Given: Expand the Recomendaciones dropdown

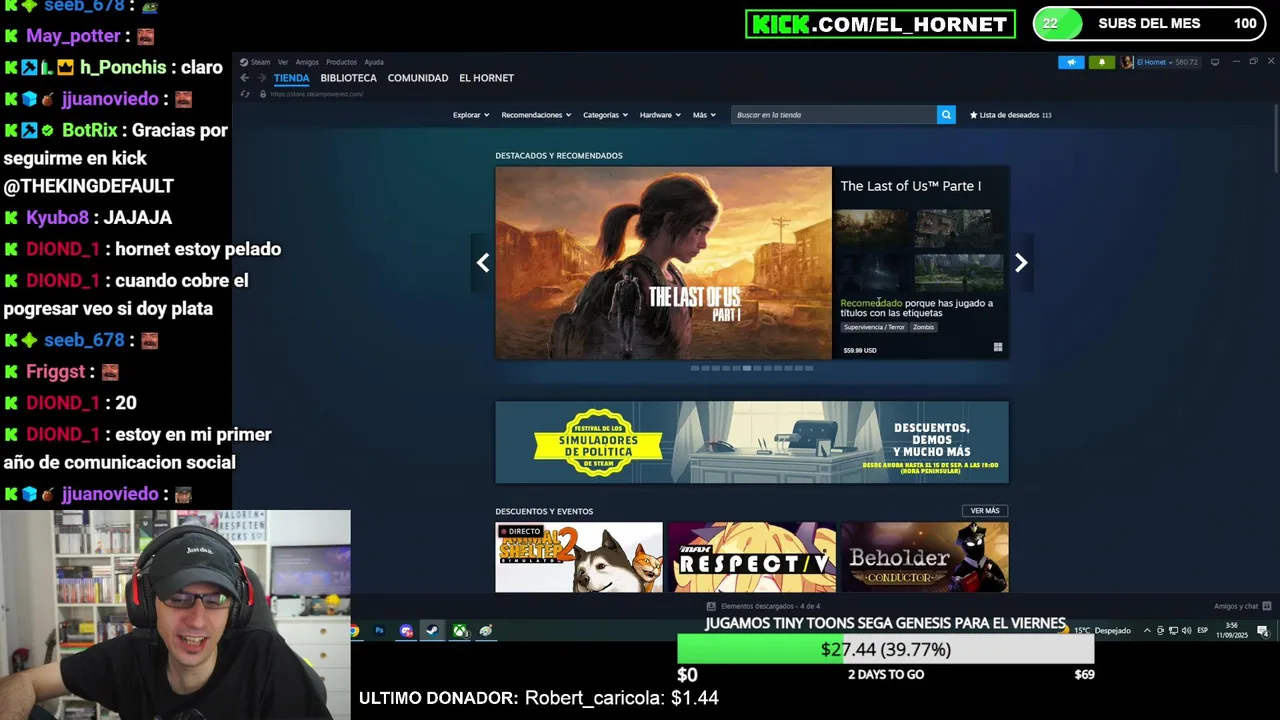Looking at the screenshot, I should coord(536,115).
